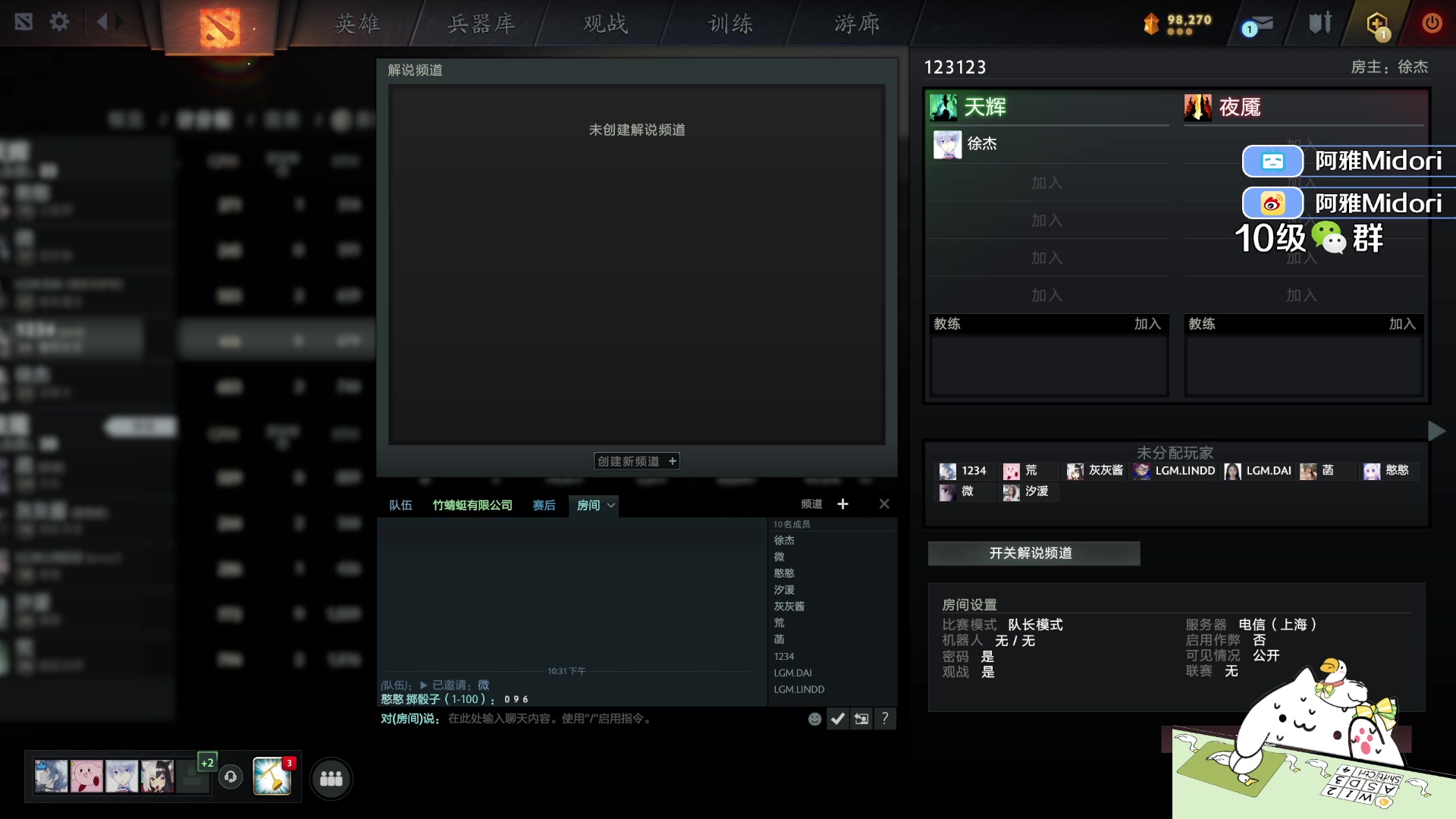Open the 游廊 top menu
The width and height of the screenshot is (1456, 819).
(x=858, y=24)
